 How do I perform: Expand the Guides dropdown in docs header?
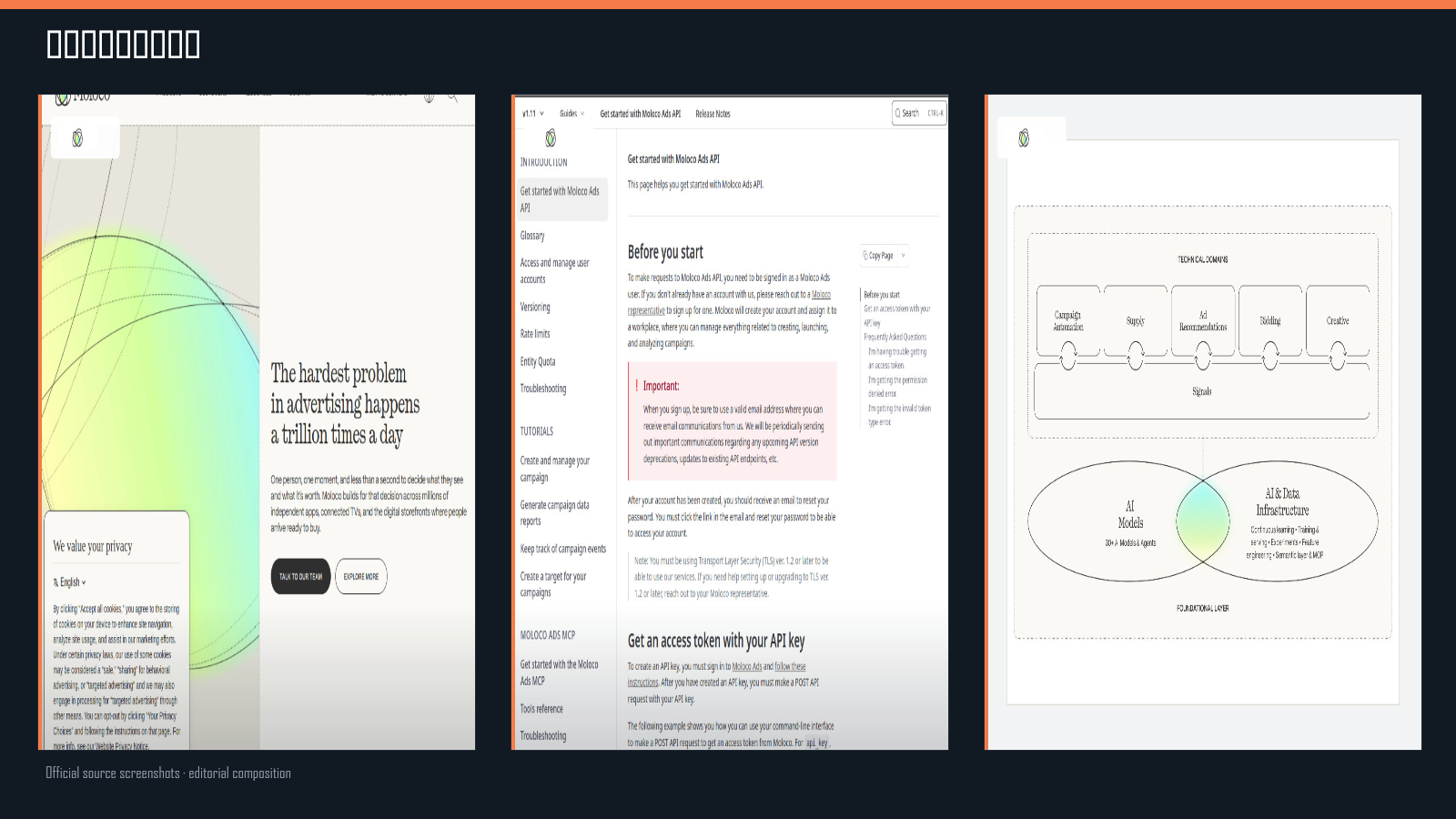[x=571, y=114]
